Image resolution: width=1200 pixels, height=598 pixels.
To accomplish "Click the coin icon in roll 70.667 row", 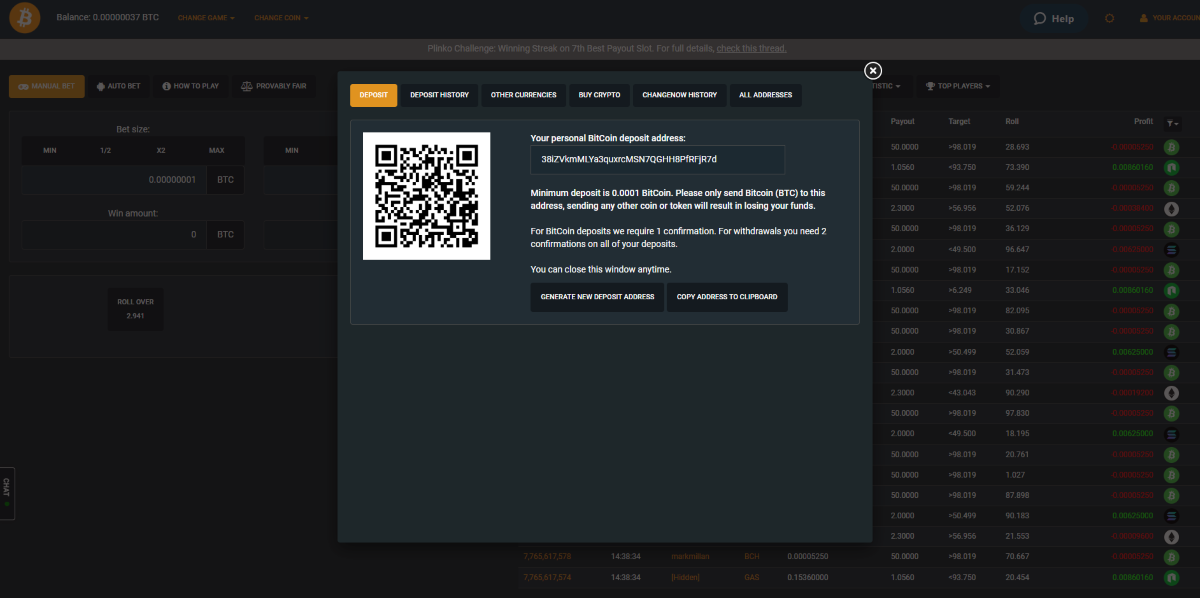I will tap(1171, 557).
